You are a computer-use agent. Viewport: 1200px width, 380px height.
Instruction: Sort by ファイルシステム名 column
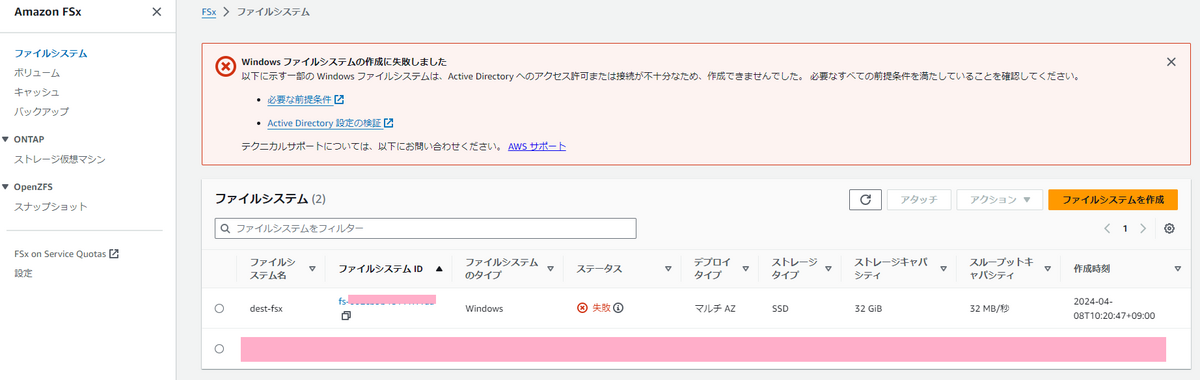pyautogui.click(x=312, y=269)
